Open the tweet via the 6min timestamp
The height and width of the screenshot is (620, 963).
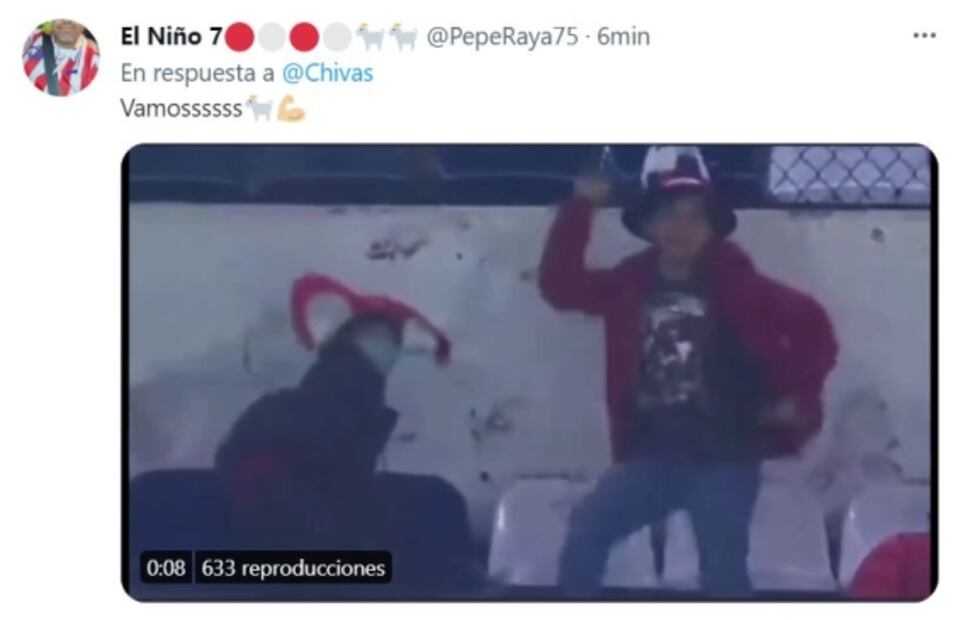click(x=623, y=37)
